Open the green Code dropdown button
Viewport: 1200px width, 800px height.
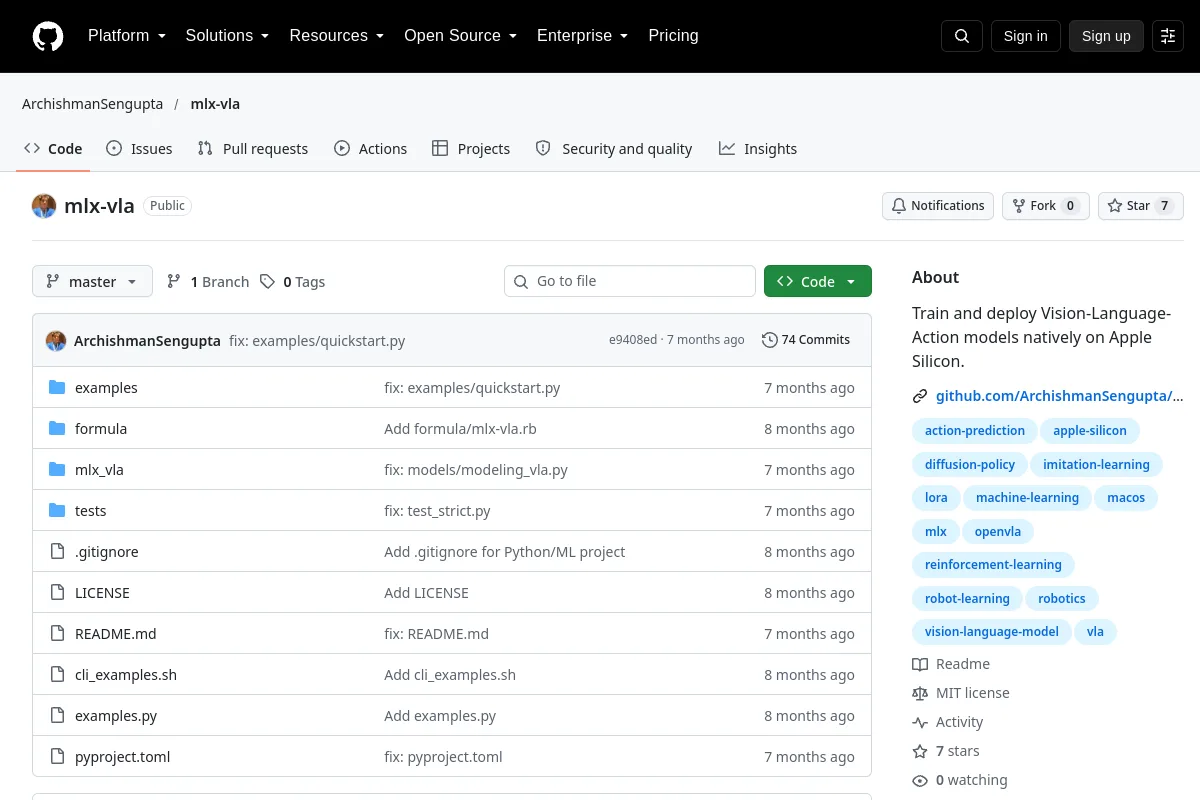click(818, 282)
